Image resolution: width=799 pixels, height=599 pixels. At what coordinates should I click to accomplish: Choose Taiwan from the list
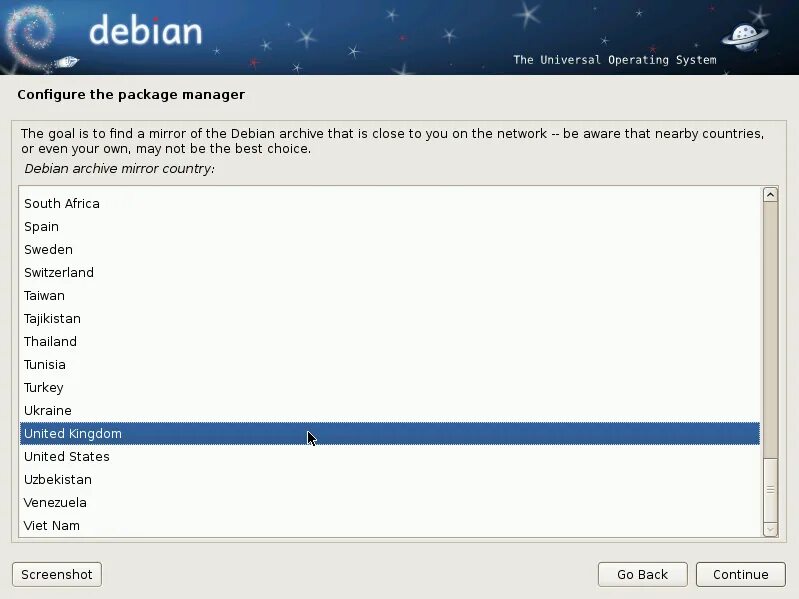[x=390, y=295]
